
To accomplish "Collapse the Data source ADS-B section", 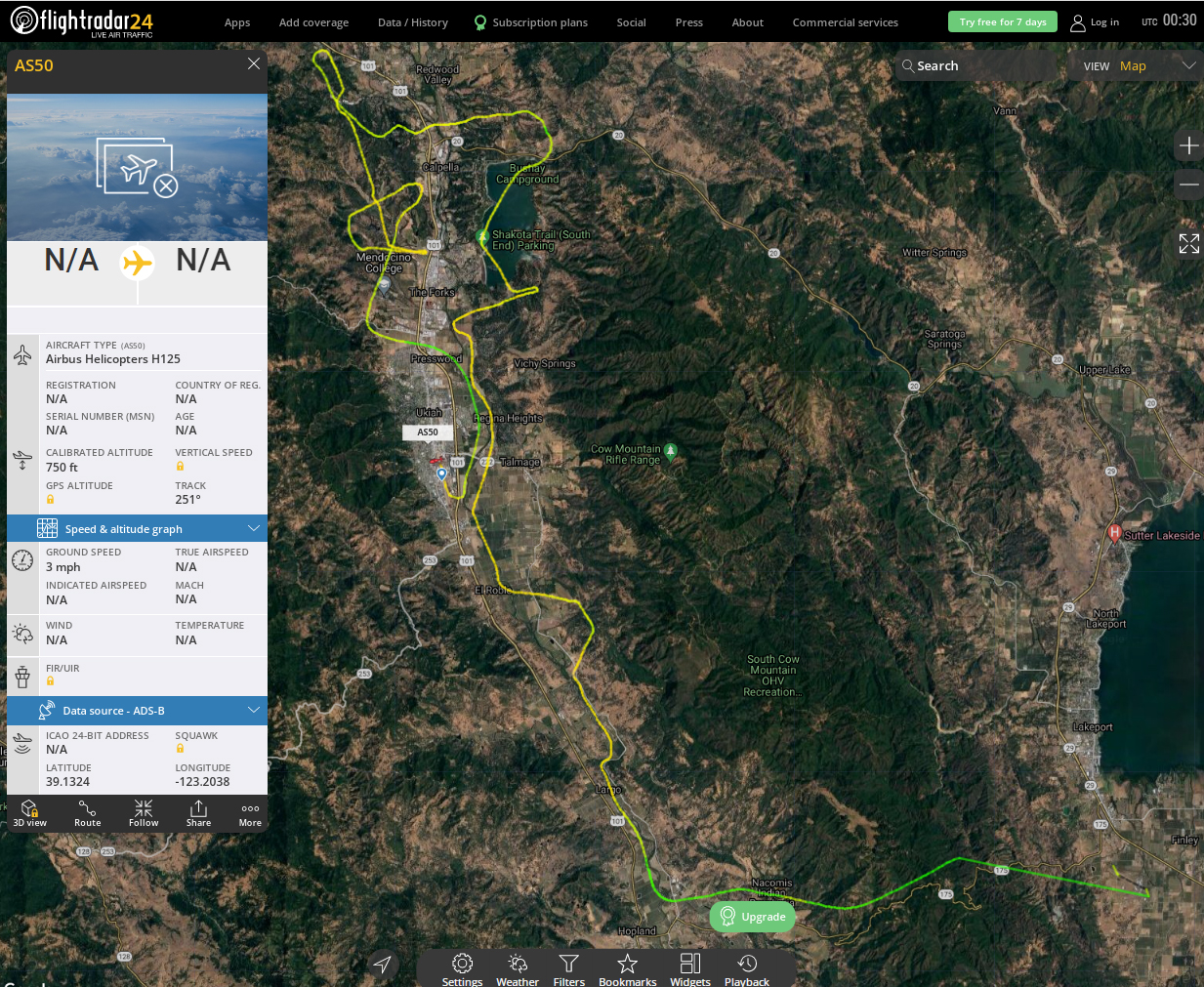I will (254, 710).
